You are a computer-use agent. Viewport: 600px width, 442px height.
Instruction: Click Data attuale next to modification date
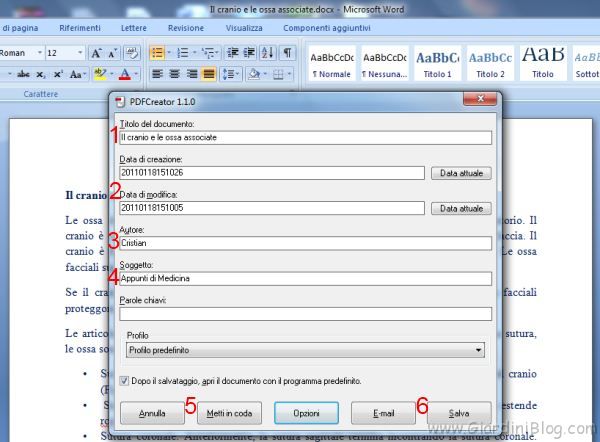point(461,209)
